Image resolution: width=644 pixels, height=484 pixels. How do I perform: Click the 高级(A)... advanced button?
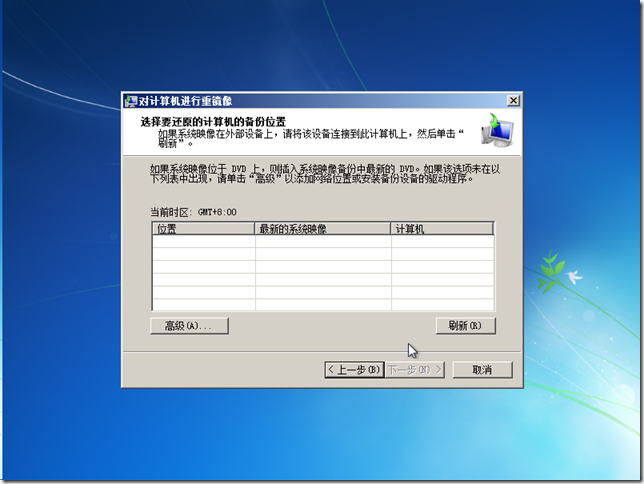pyautogui.click(x=189, y=326)
